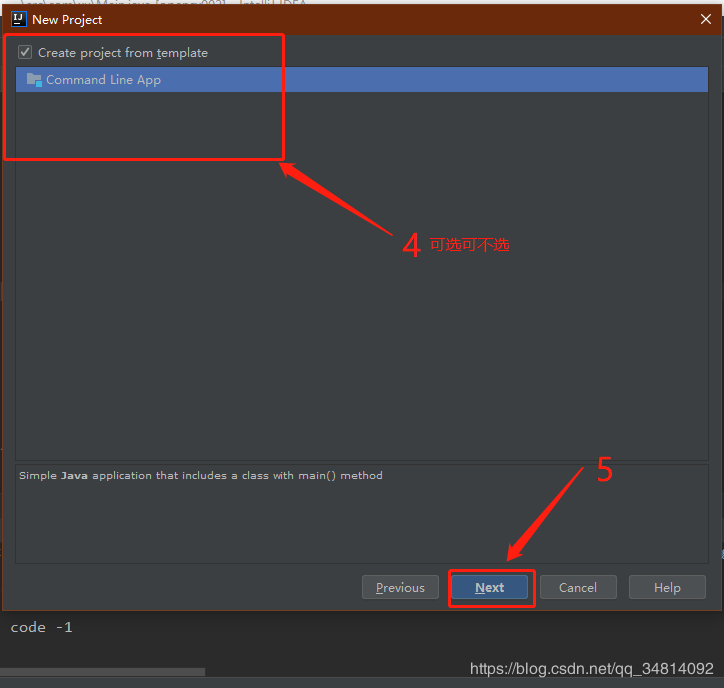This screenshot has height=688, width=724.
Task: Cancel the New Project dialog
Action: 578,587
